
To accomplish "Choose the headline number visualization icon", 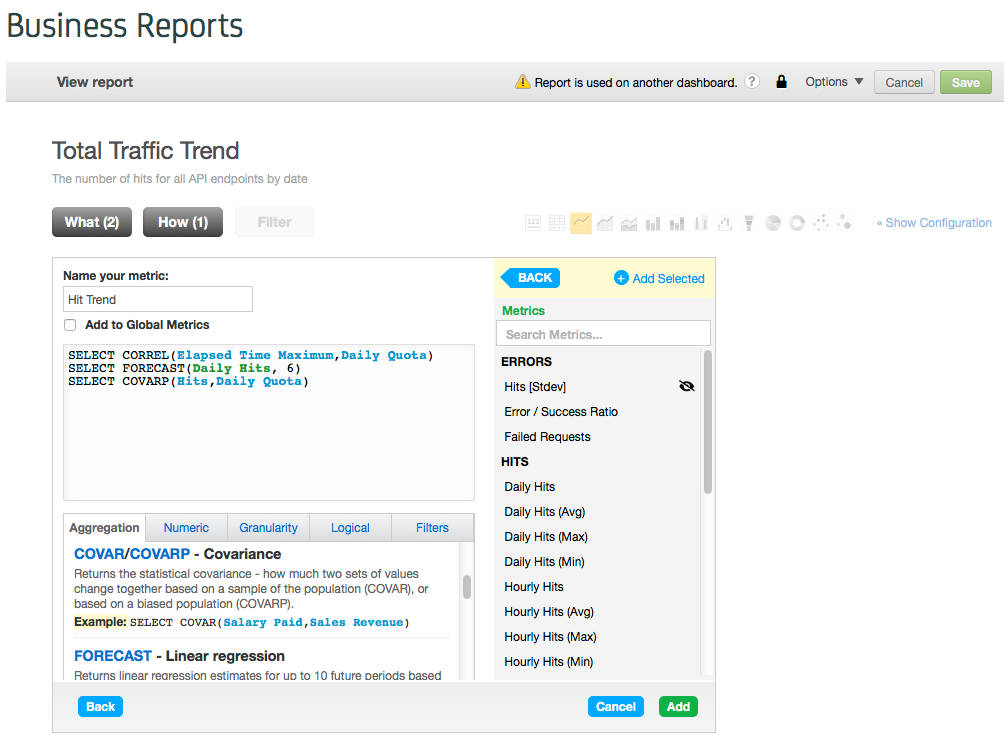I will pos(533,223).
